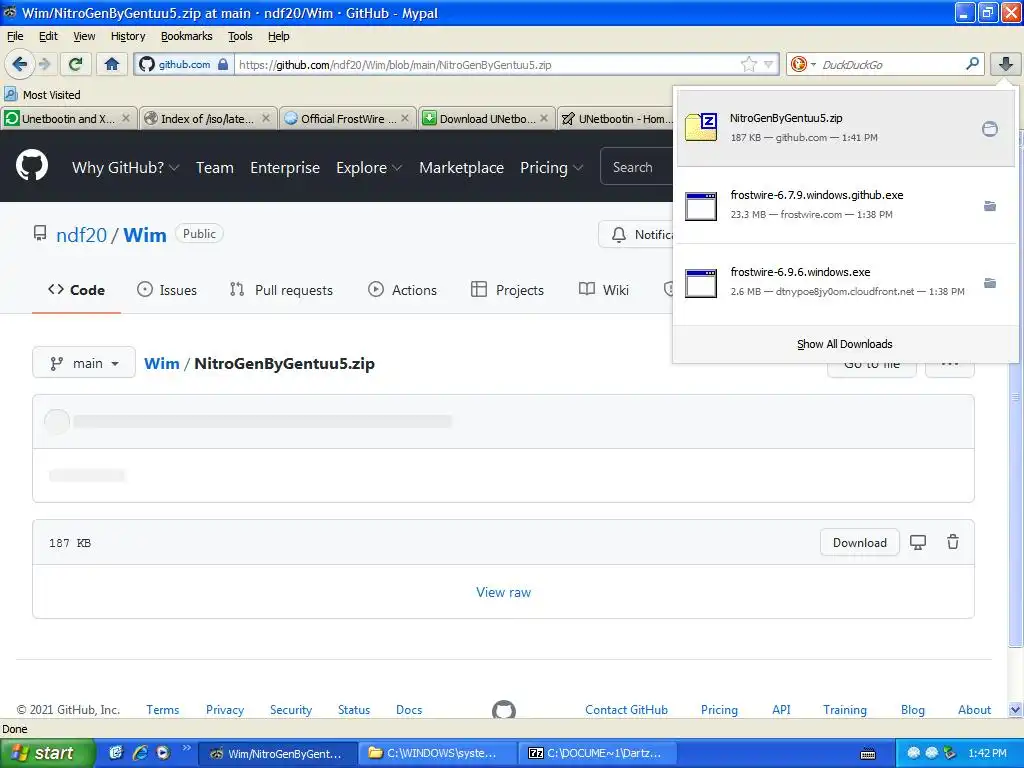1024x768 pixels.
Task: Go back with the browser back arrow
Action: click(x=20, y=64)
